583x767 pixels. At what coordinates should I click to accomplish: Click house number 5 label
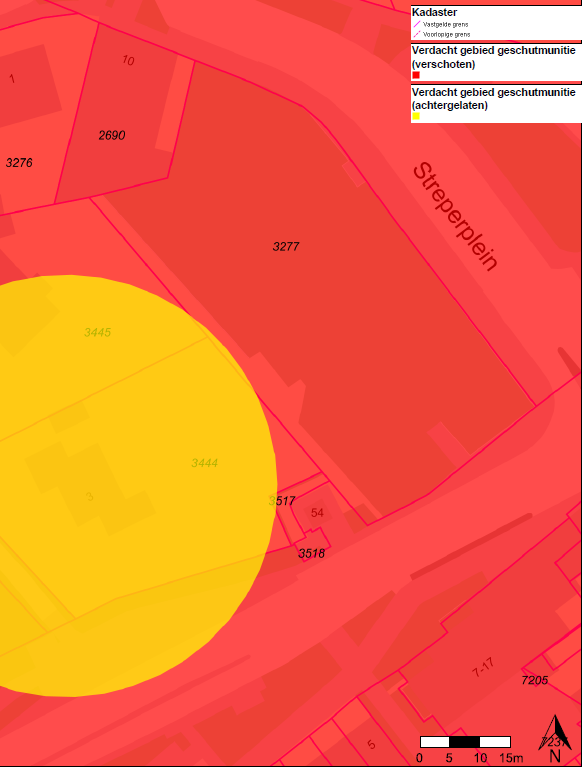(x=371, y=744)
